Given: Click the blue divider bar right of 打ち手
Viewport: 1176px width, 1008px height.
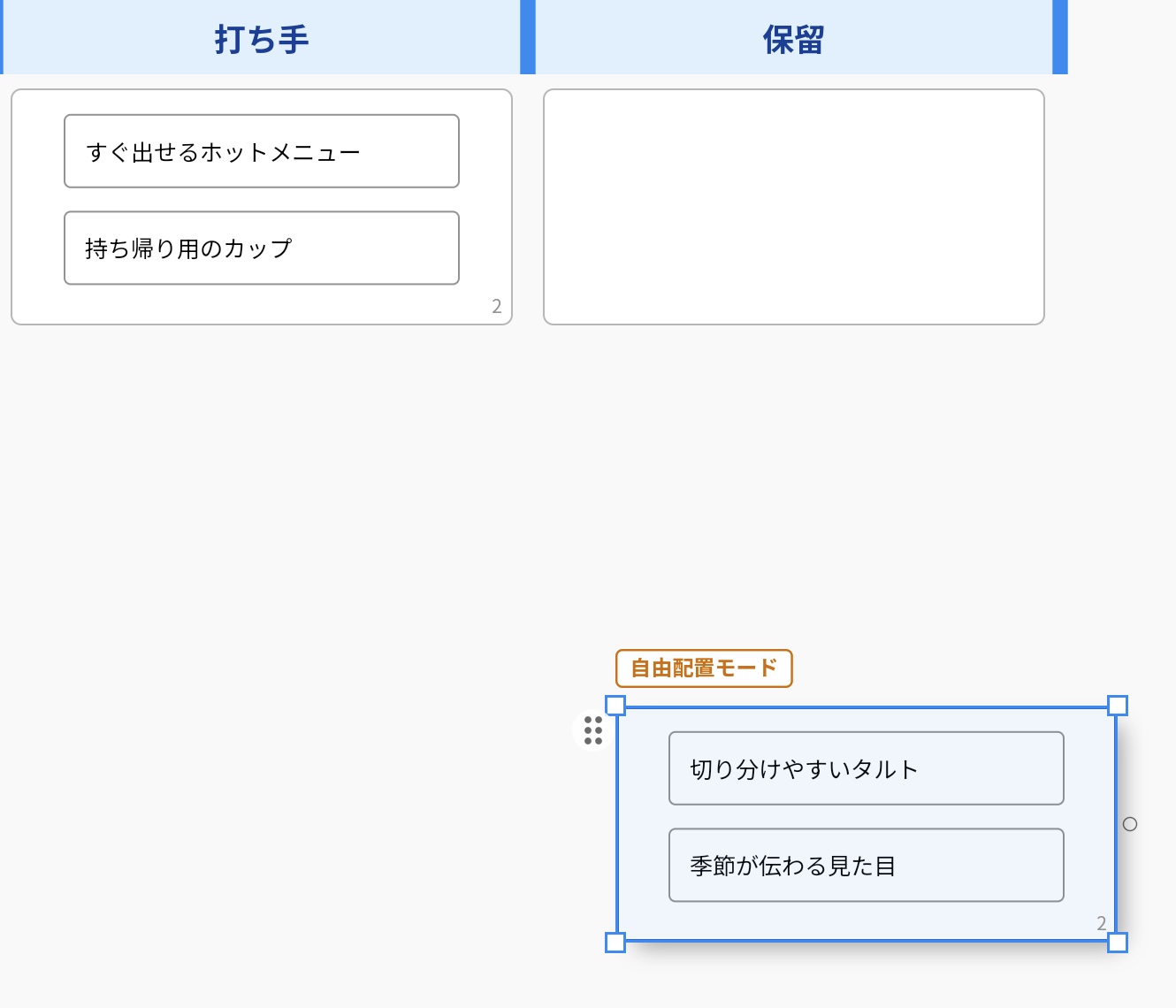Looking at the screenshot, I should click(x=528, y=37).
